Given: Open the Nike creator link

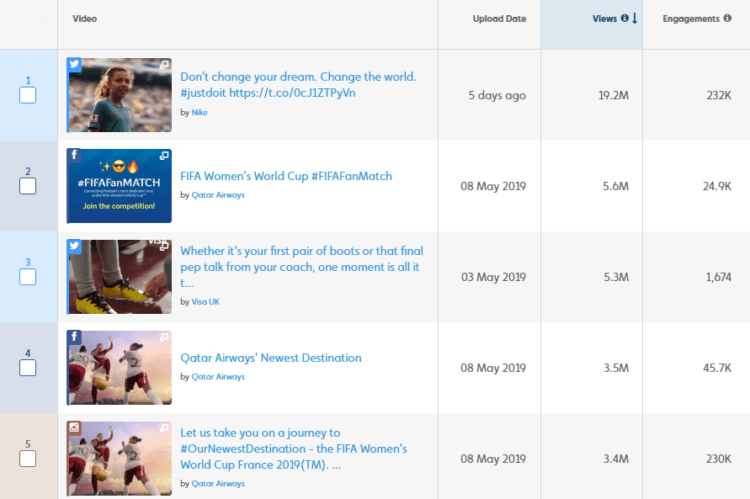Looking at the screenshot, I should point(199,112).
